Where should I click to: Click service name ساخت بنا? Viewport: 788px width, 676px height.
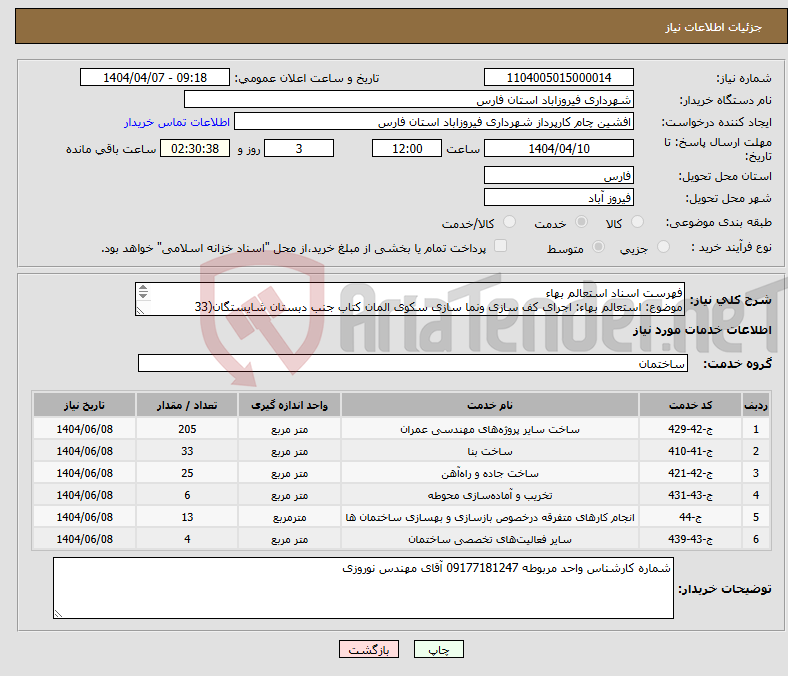pos(490,451)
